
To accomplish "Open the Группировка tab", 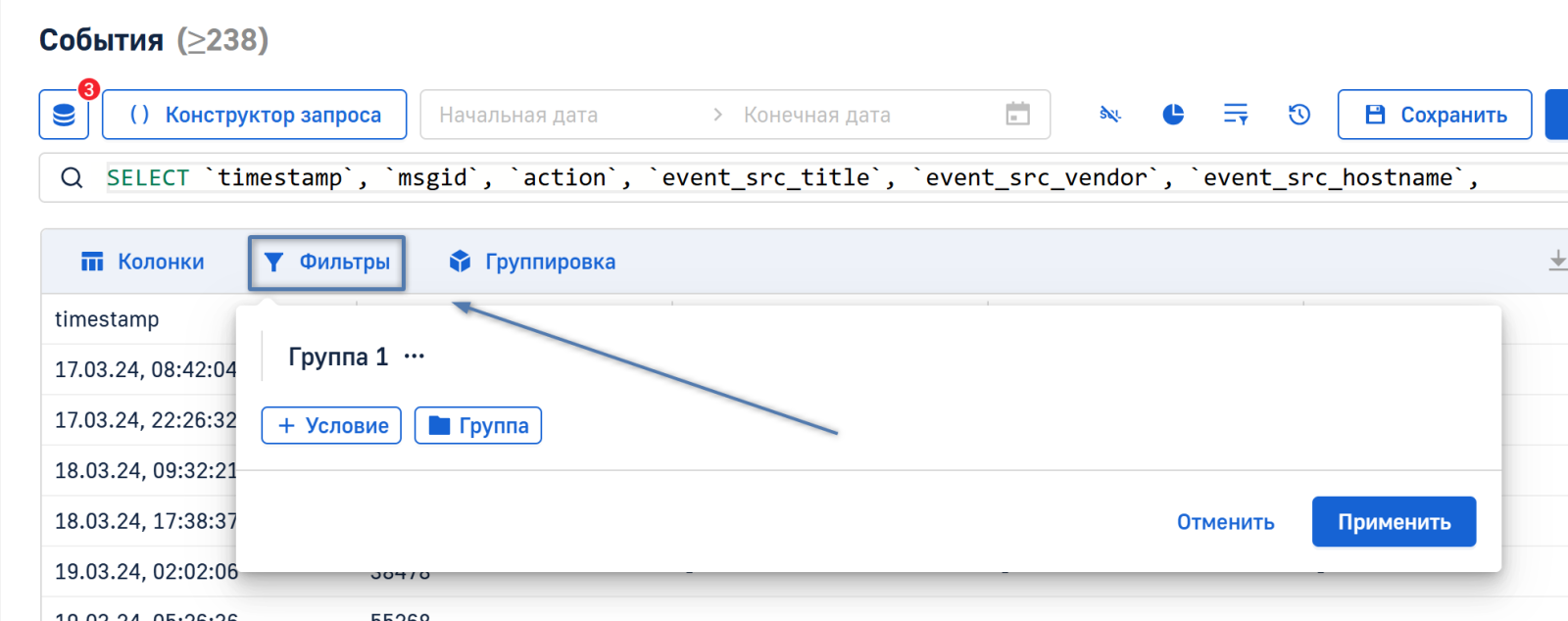I will (532, 262).
